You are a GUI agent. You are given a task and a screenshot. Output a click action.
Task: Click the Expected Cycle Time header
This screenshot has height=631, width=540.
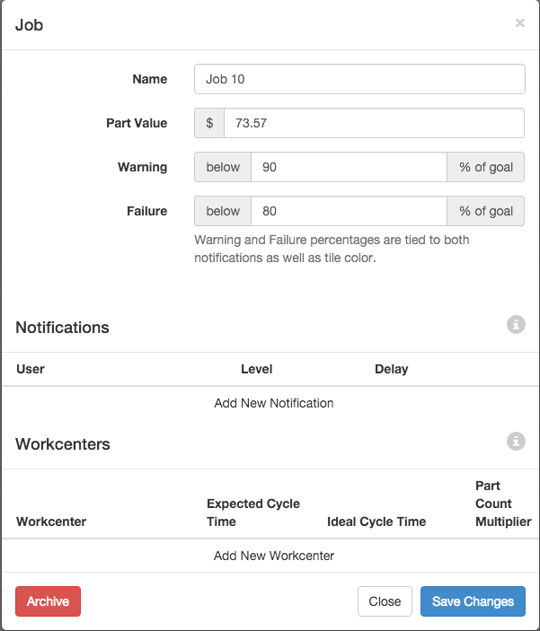pyautogui.click(x=253, y=512)
